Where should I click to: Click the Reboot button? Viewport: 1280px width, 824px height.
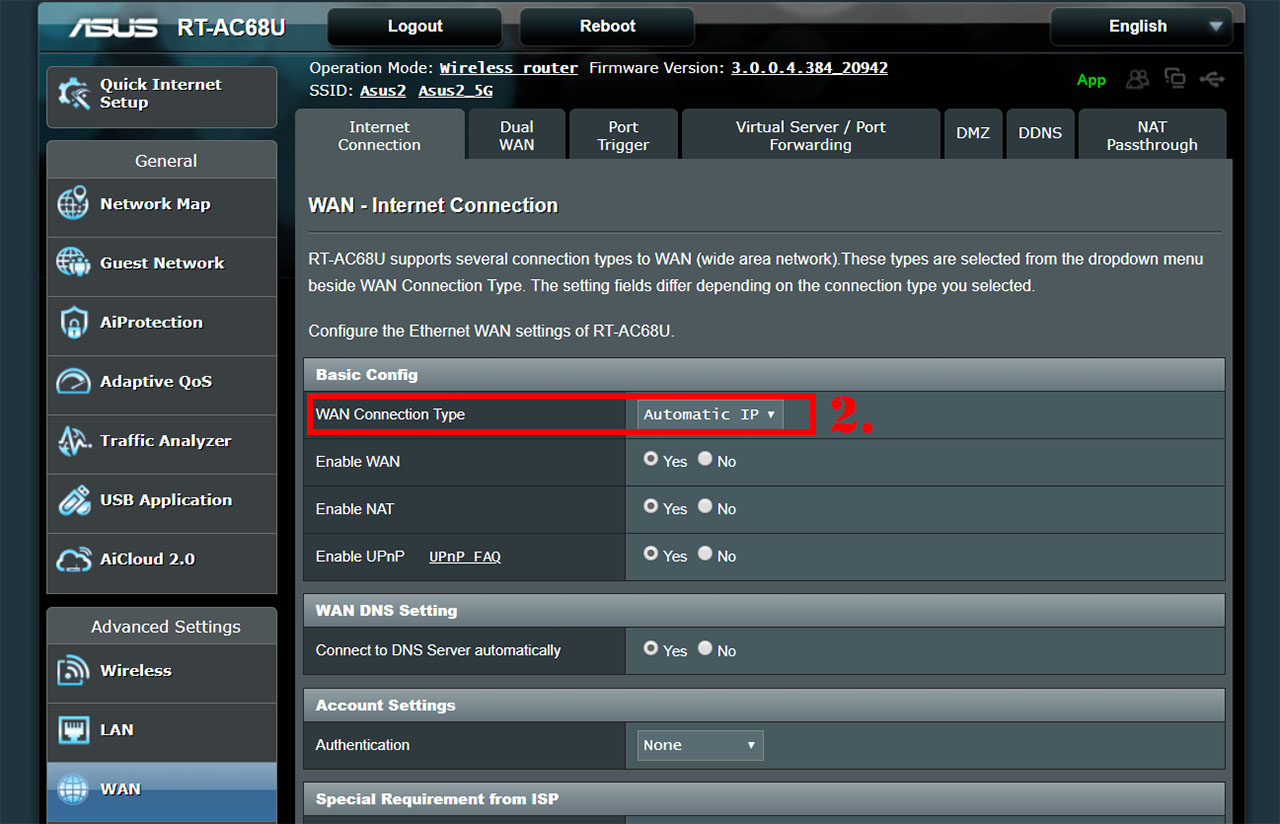[x=607, y=27]
